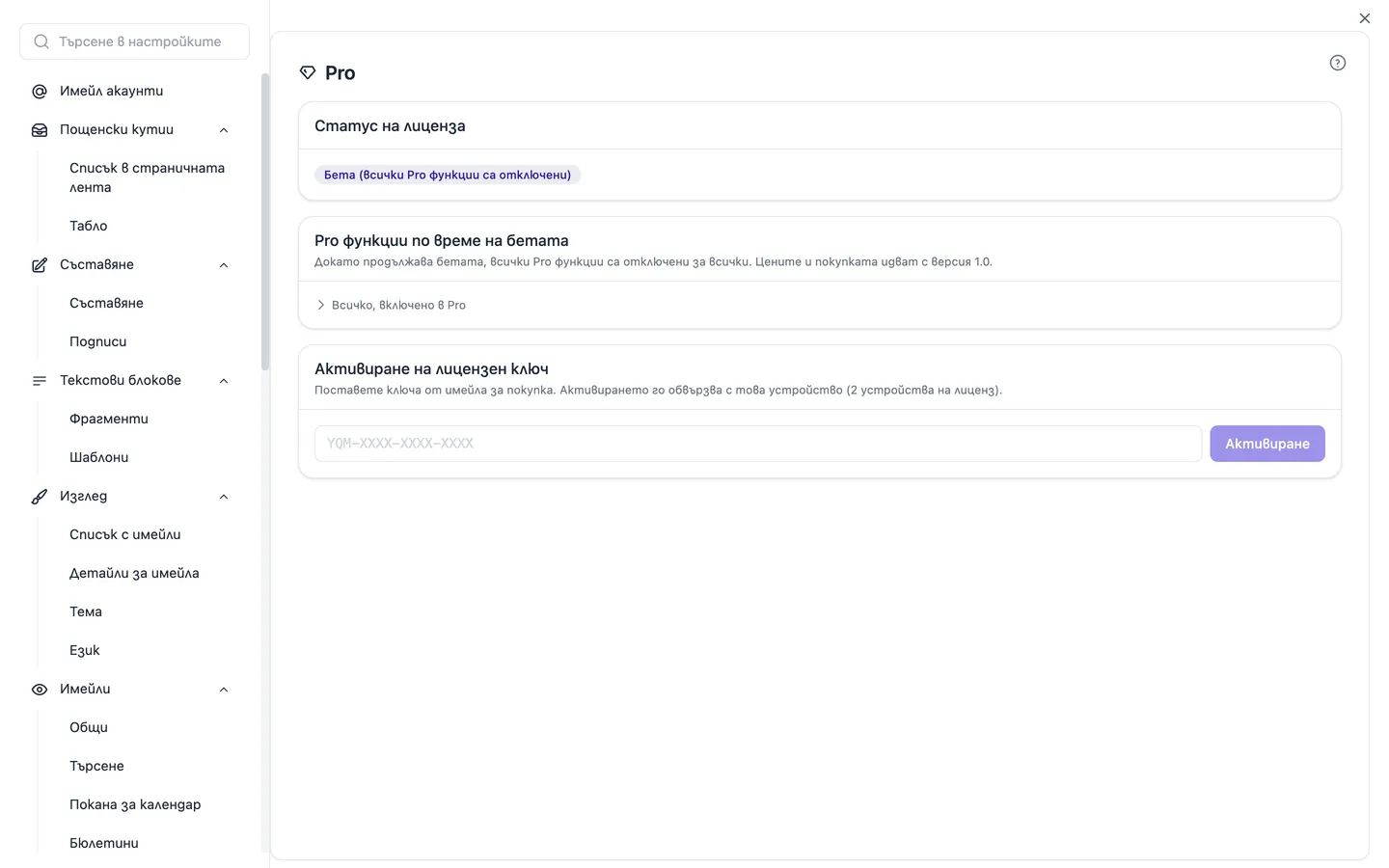Collapse the Имейли section chevron
1389x868 pixels.
tap(224, 689)
